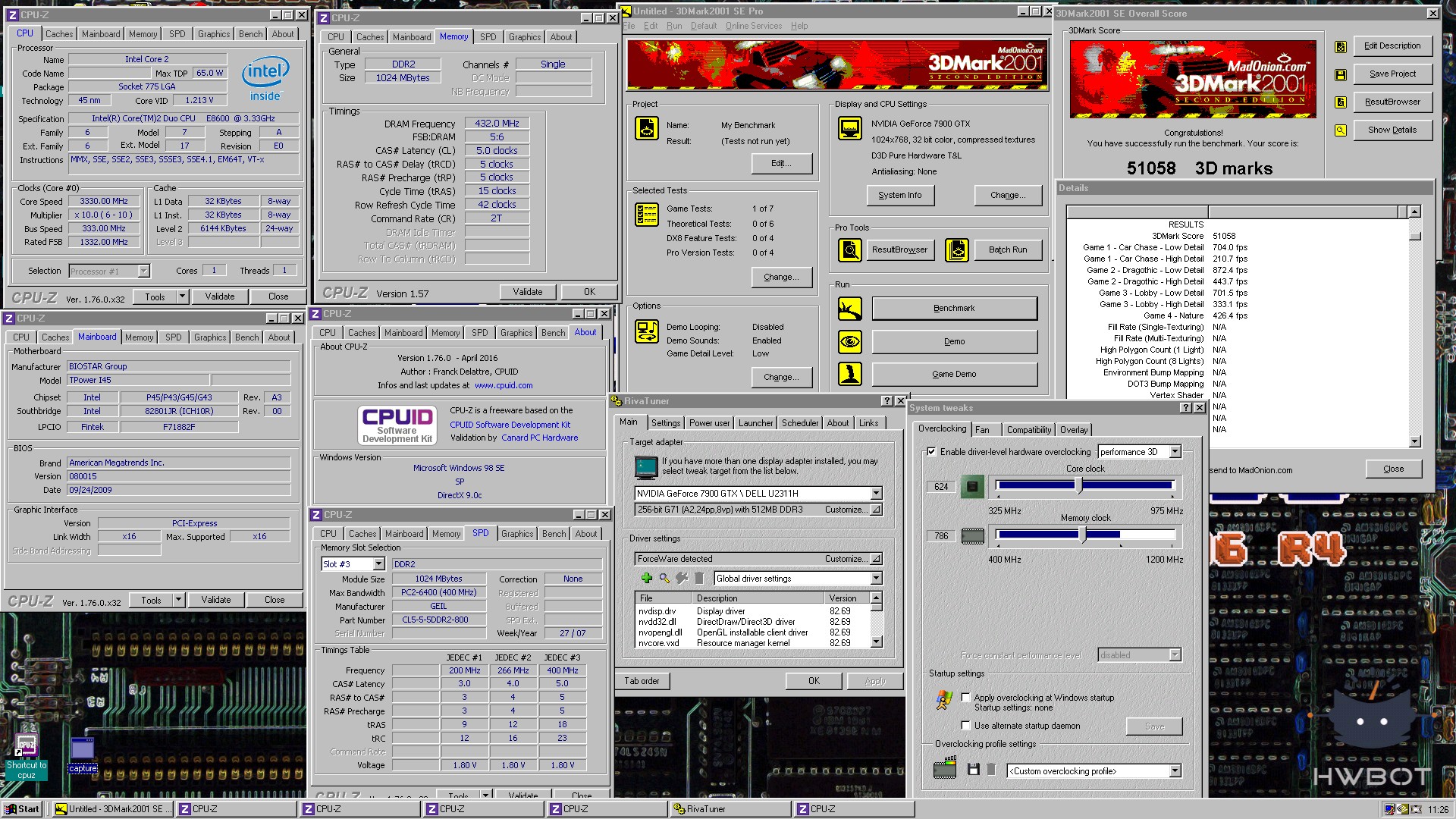Click the green plus icon in RivaTuner driver settings
This screenshot has height=819, width=1456.
point(646,579)
